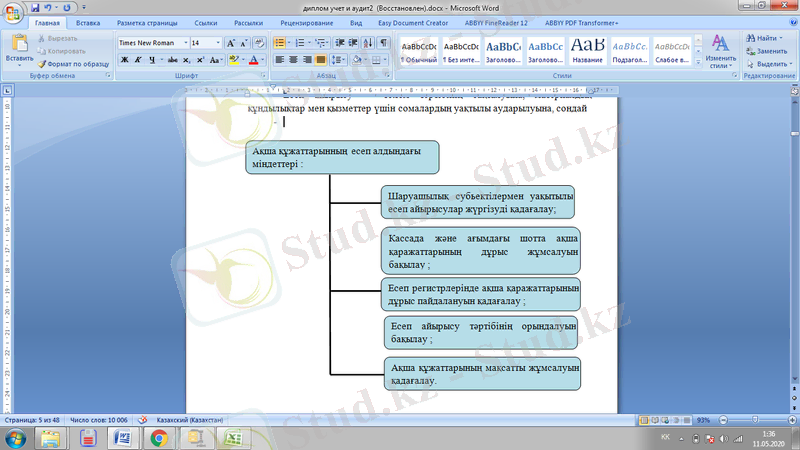This screenshot has width=800, height=450.
Task: Click the Paste (Вставить) clipboard icon
Action: pyautogui.click(x=19, y=45)
